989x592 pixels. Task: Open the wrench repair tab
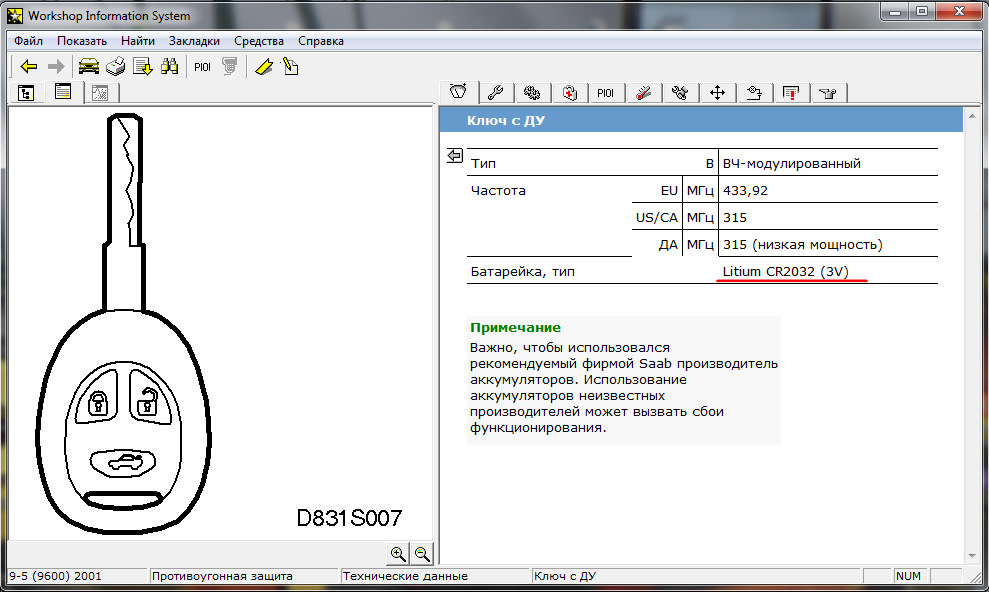(x=495, y=93)
